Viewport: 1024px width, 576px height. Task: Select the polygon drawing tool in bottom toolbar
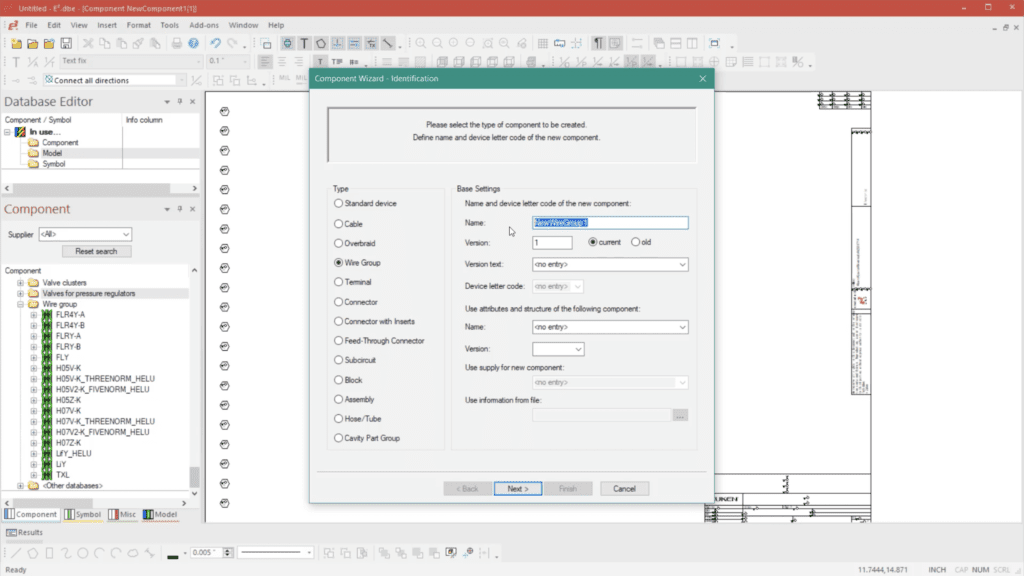pos(32,552)
